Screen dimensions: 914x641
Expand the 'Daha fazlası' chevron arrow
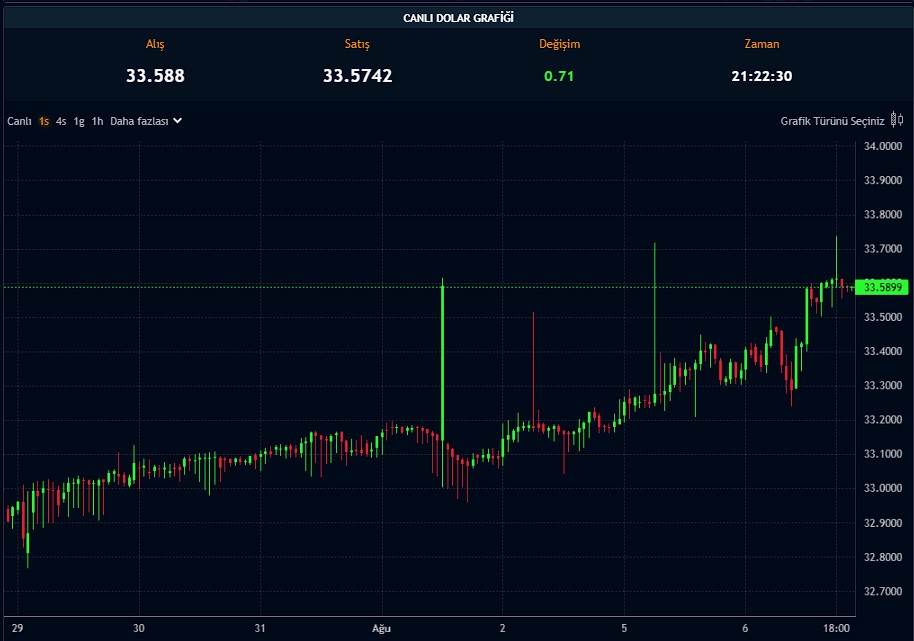click(x=177, y=121)
